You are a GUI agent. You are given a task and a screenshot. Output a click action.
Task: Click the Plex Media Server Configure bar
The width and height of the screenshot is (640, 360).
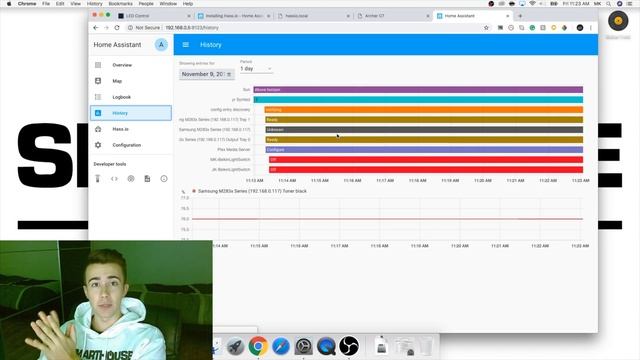coord(424,150)
